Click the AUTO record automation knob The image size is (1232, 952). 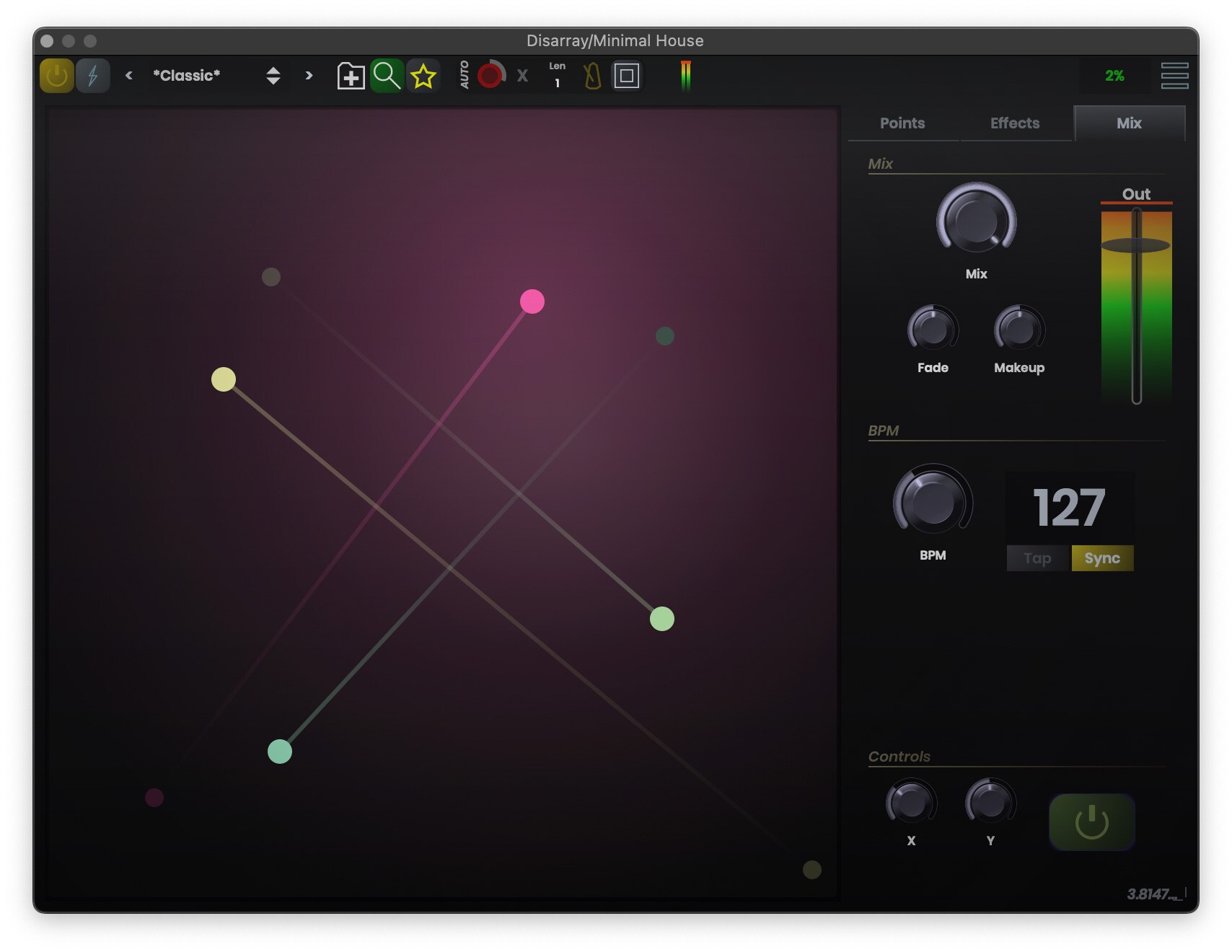[x=490, y=76]
